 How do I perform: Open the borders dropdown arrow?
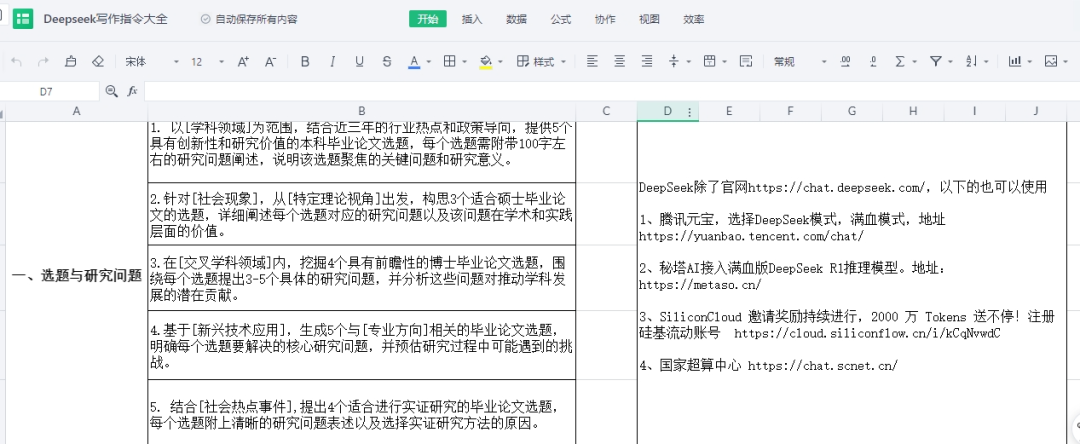(465, 62)
